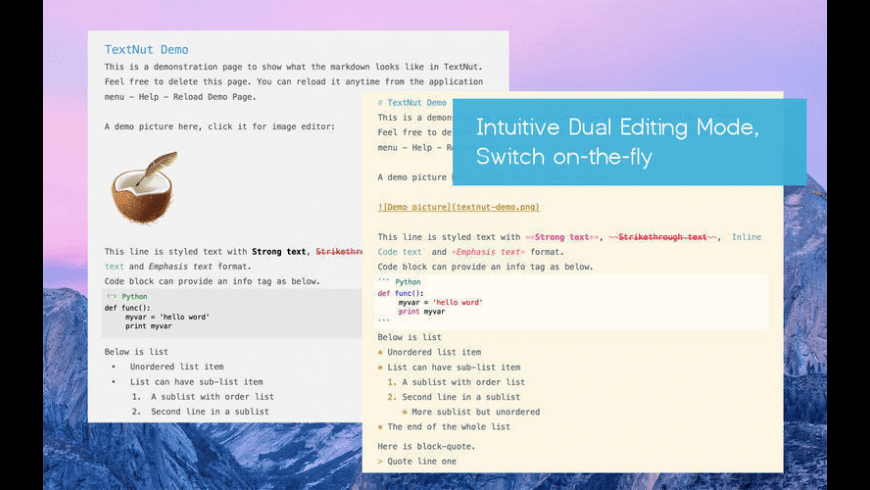Click "Second line in a sublist" in the markdown window
The height and width of the screenshot is (490, 870).
[x=461, y=397]
